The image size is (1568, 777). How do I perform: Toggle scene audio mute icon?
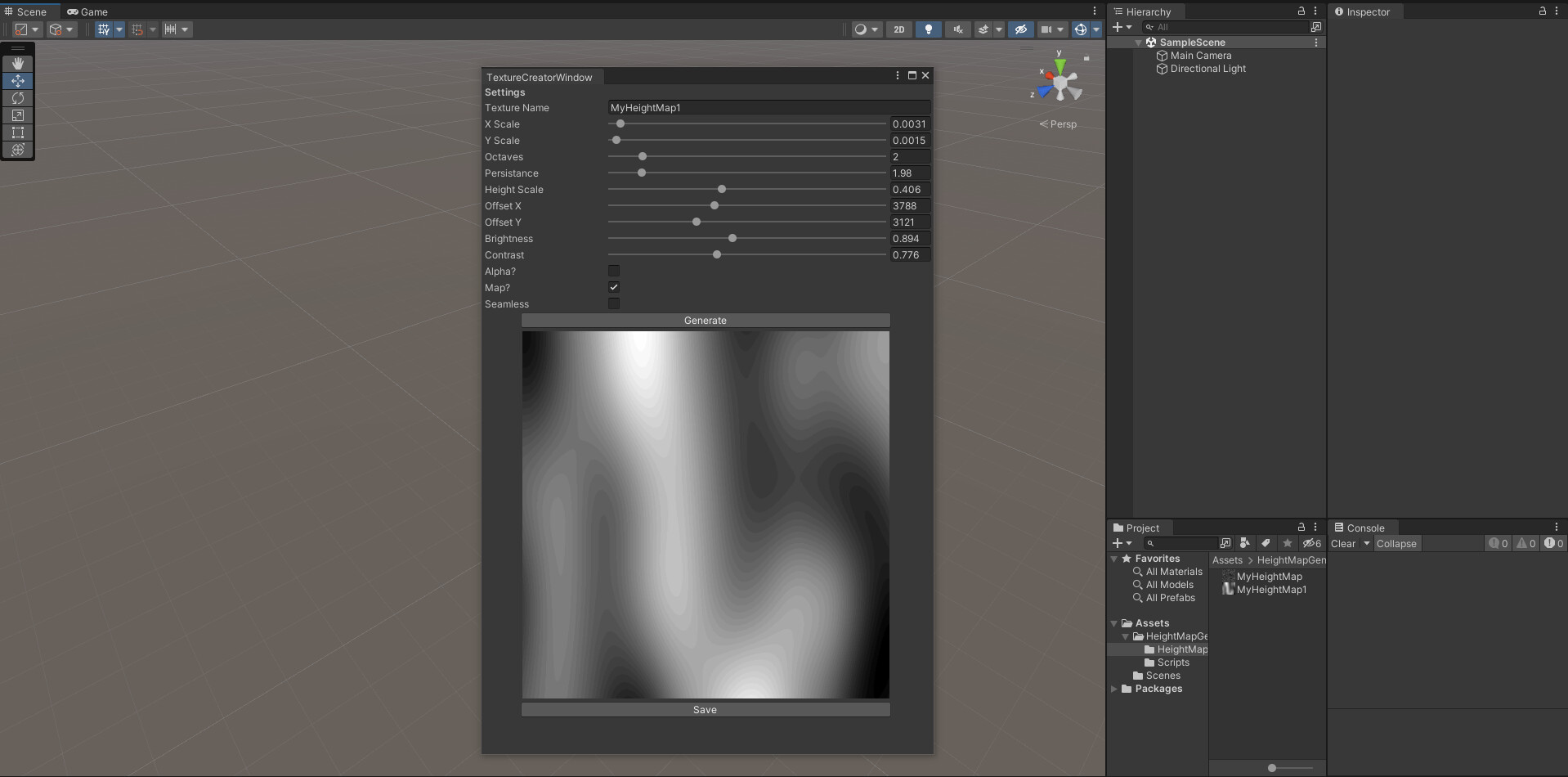tap(956, 29)
